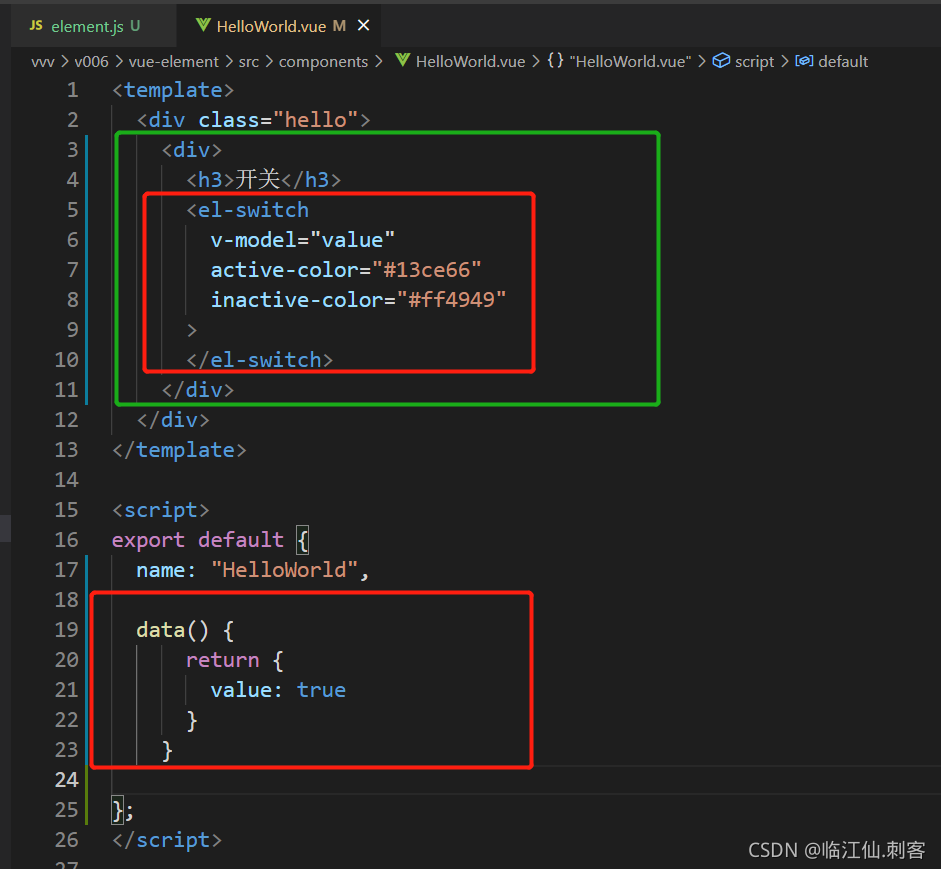Click line number 1 in the gutter
Image resolution: width=941 pixels, height=869 pixels.
73,90
